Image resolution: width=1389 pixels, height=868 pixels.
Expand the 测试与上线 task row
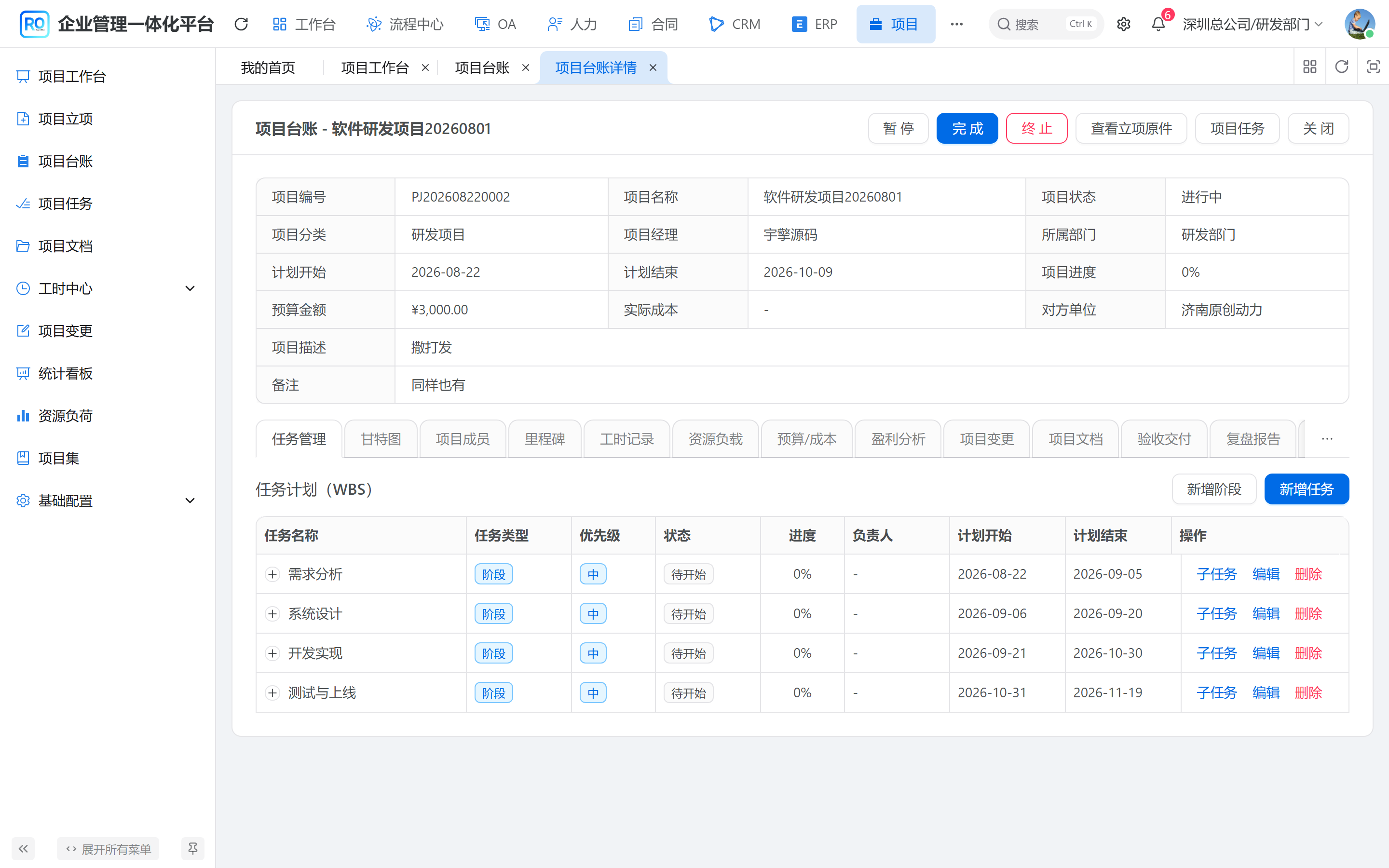[x=272, y=693]
